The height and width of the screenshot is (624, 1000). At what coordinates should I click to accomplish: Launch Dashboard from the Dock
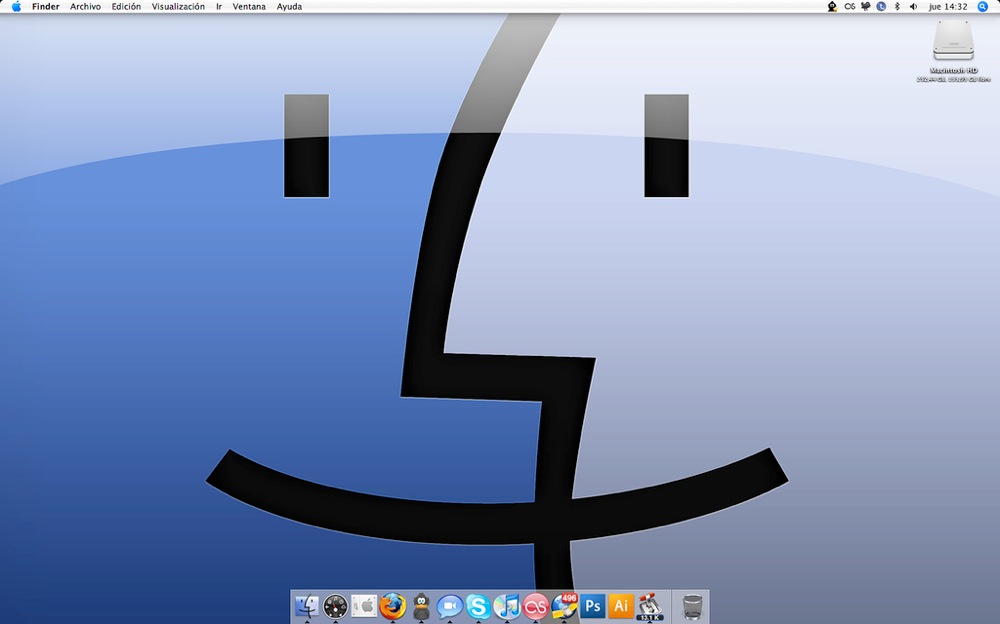[335, 606]
